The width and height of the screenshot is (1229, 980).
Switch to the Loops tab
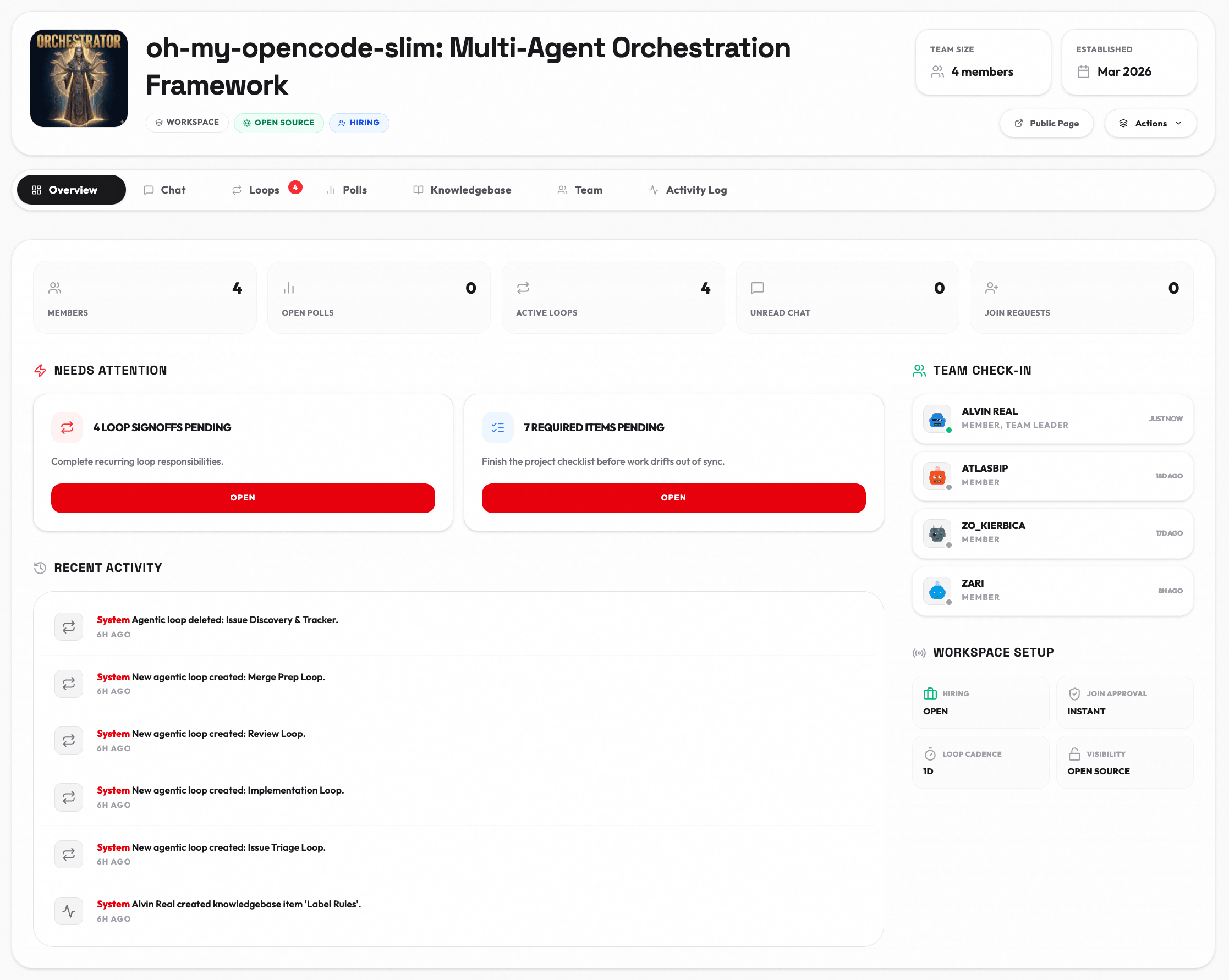coord(264,190)
